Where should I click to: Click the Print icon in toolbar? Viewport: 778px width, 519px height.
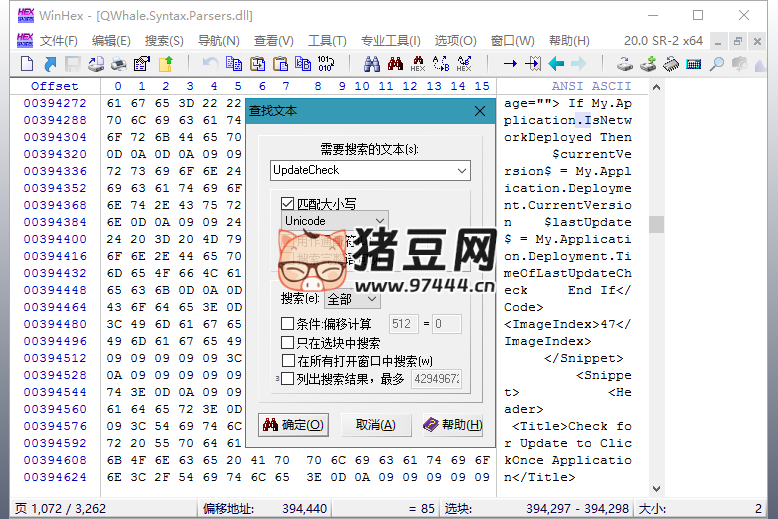pos(119,64)
